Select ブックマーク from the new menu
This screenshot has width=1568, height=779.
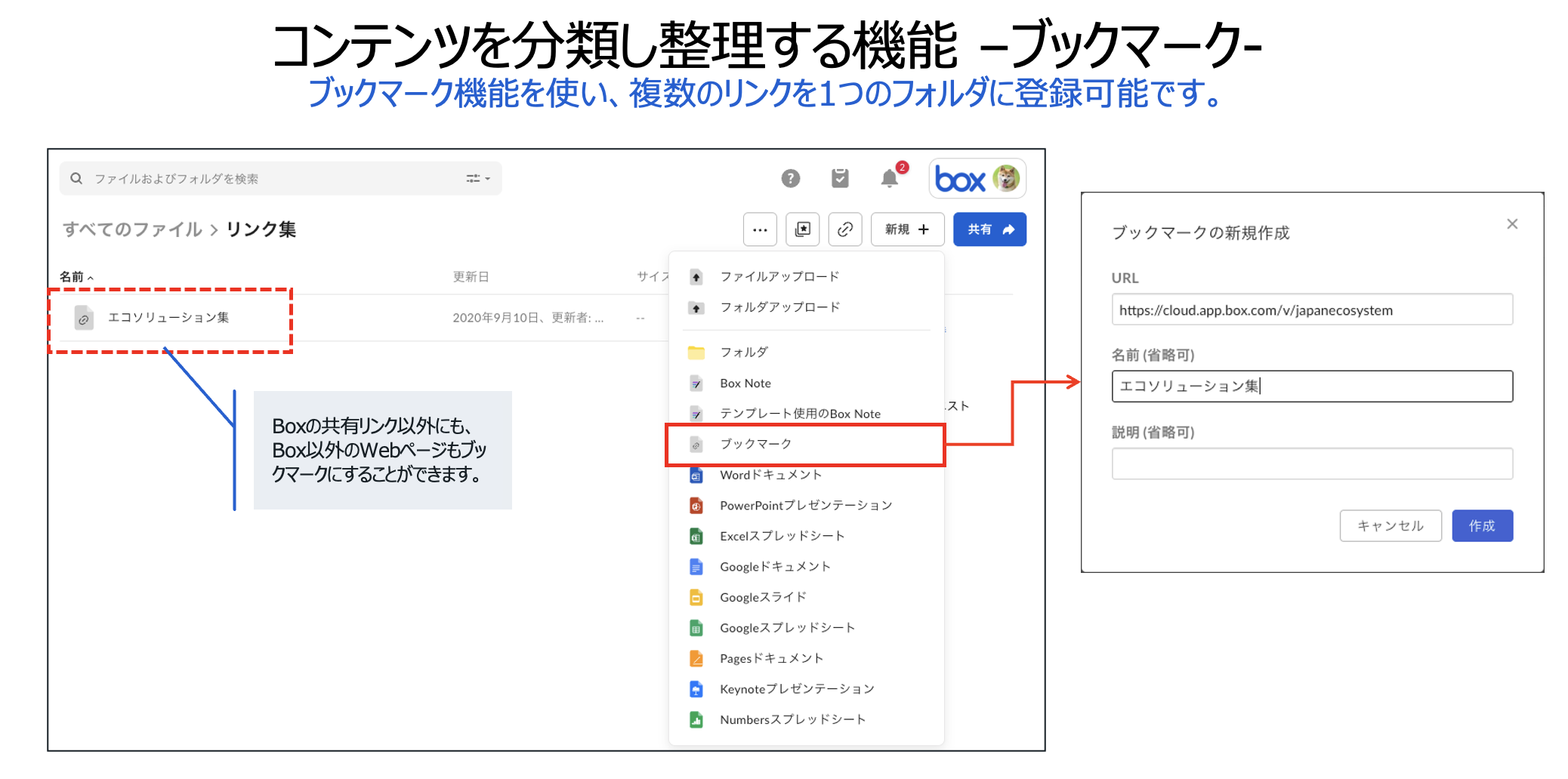coord(755,444)
